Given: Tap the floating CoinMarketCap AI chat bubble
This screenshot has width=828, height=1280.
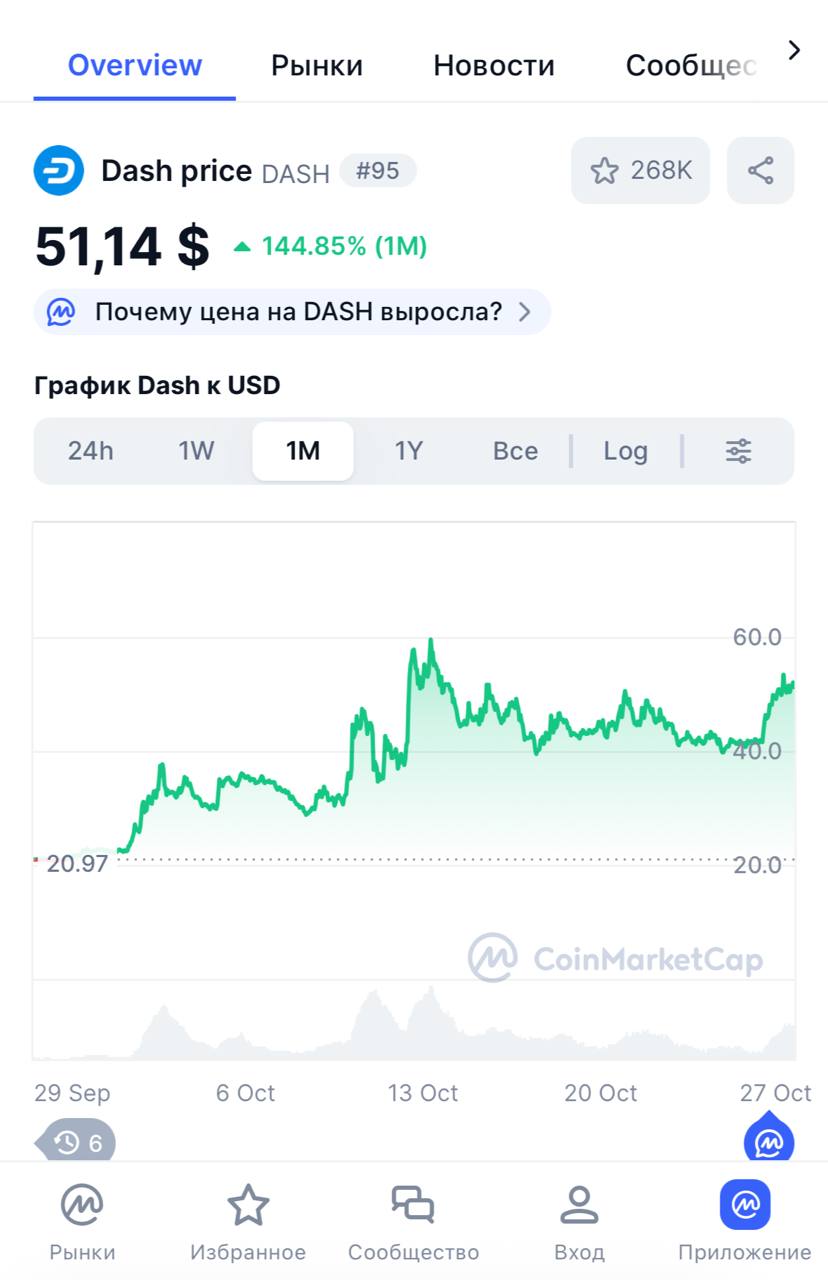Looking at the screenshot, I should (768, 1140).
